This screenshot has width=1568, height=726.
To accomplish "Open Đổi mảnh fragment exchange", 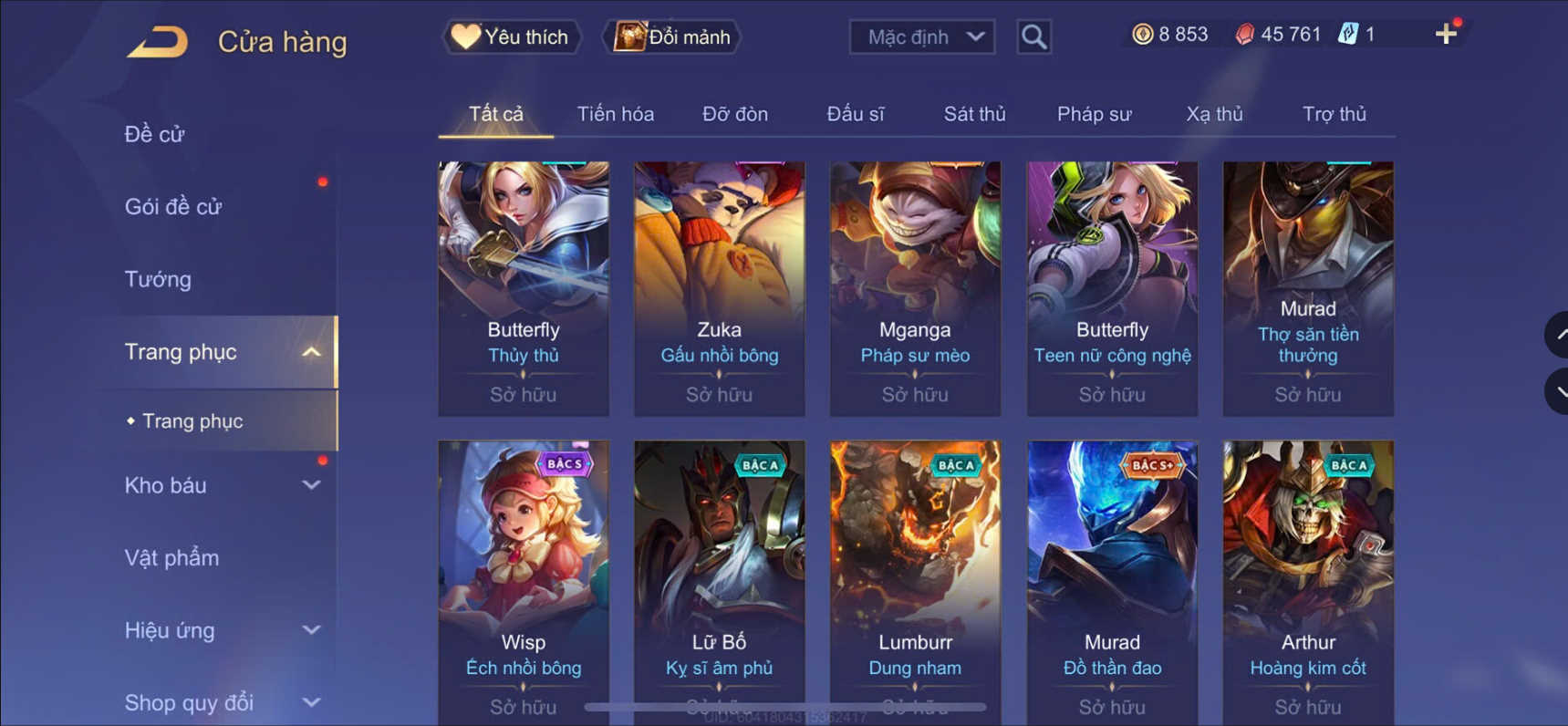I will [672, 37].
